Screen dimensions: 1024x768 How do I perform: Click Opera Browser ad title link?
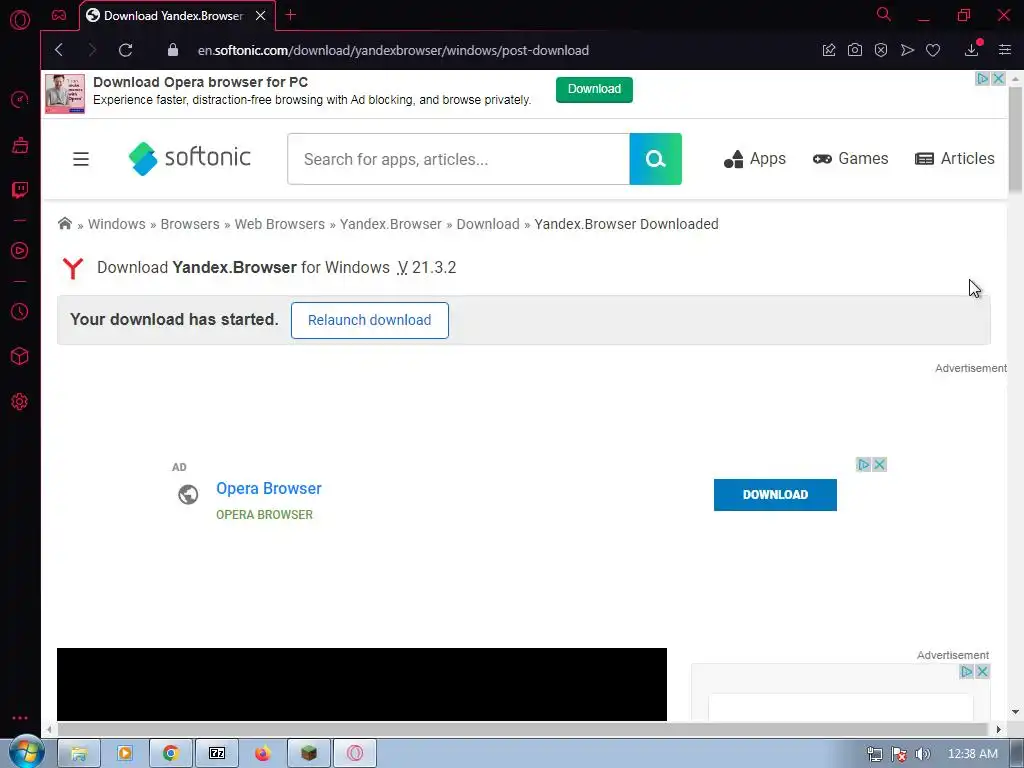click(x=269, y=488)
